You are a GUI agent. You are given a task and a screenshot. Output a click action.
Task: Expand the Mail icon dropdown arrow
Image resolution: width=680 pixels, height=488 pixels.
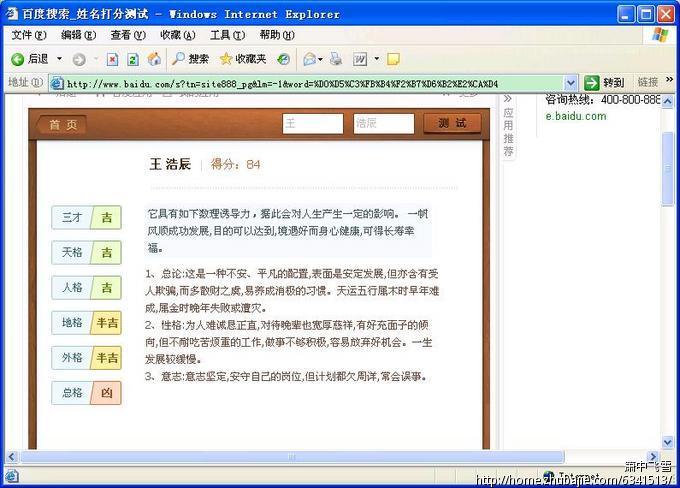[321, 59]
